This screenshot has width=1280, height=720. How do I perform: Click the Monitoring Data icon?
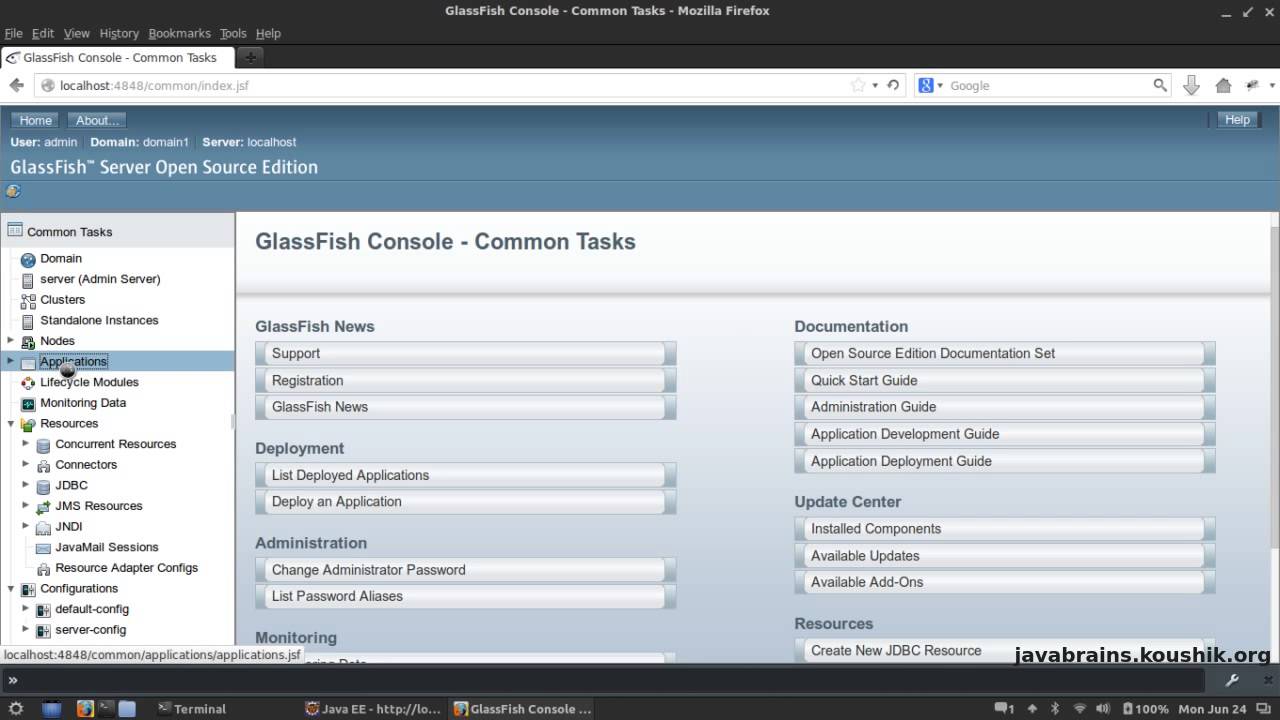click(x=28, y=404)
